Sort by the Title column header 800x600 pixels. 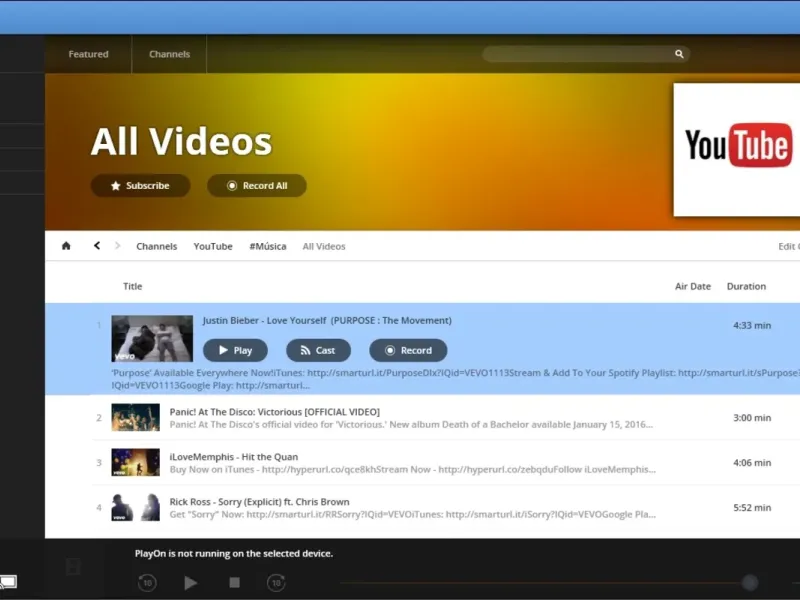(133, 286)
